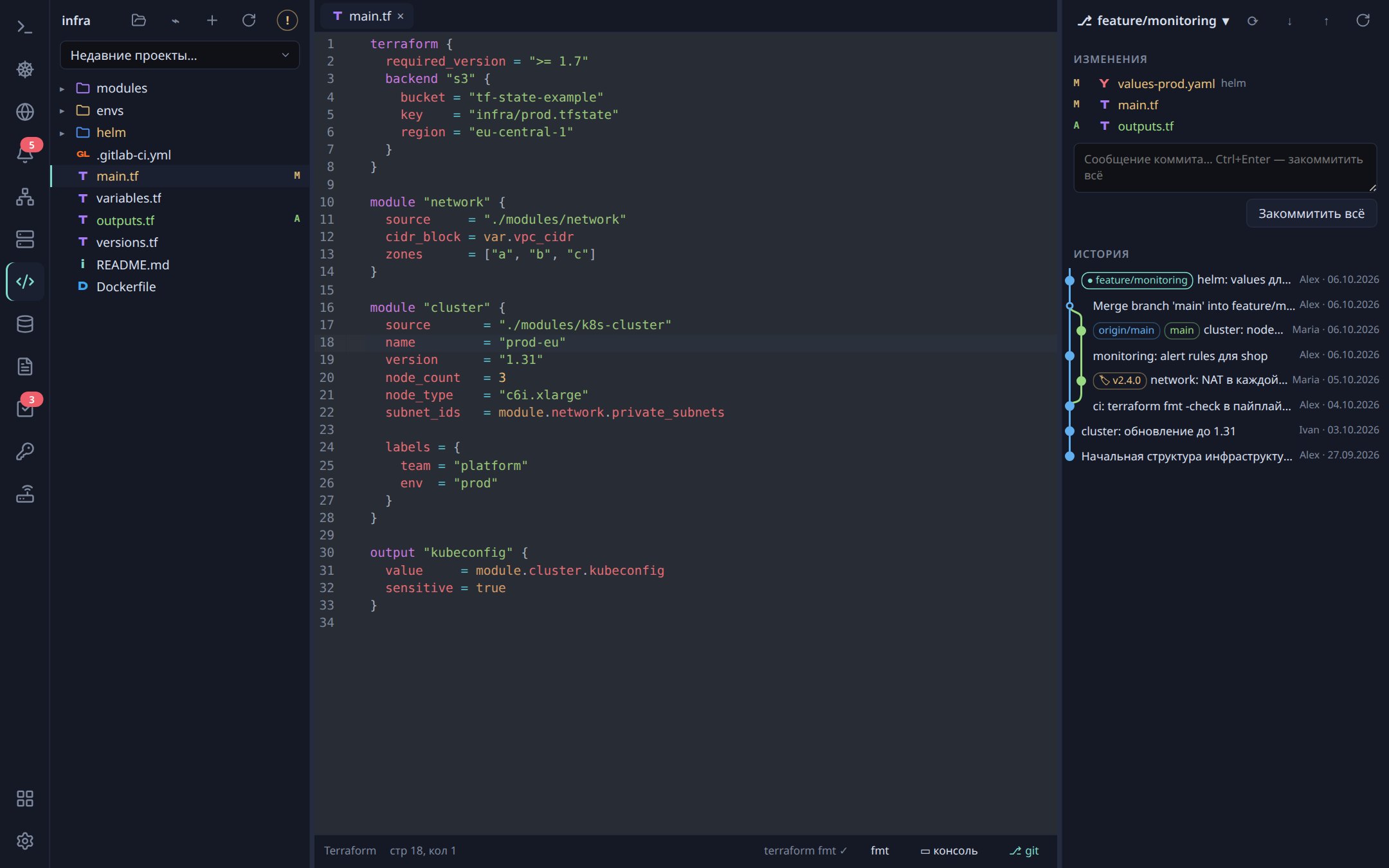Open the database cylinder icon
This screenshot has width=1389, height=868.
point(24,324)
